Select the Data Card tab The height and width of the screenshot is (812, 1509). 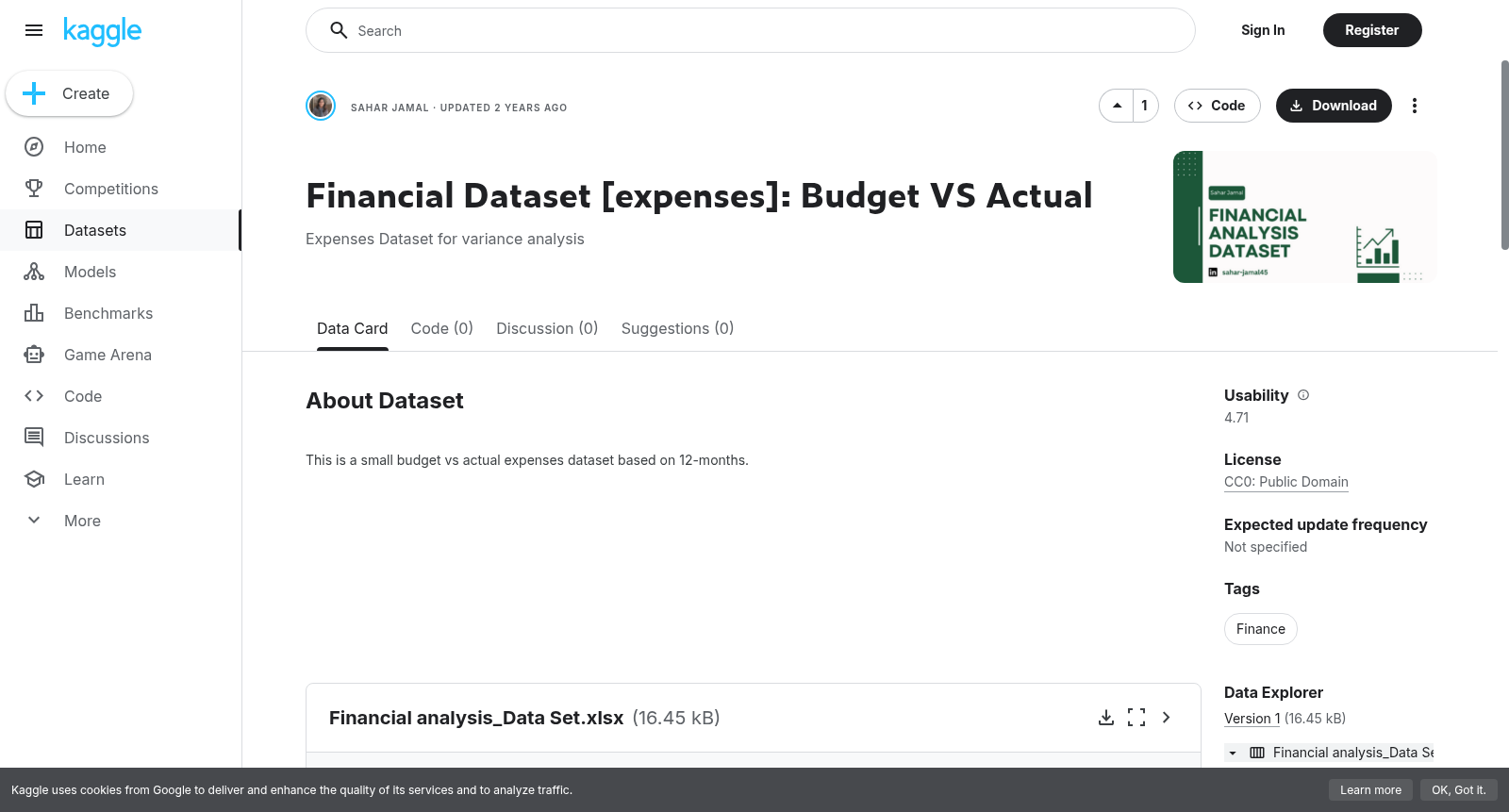click(353, 328)
